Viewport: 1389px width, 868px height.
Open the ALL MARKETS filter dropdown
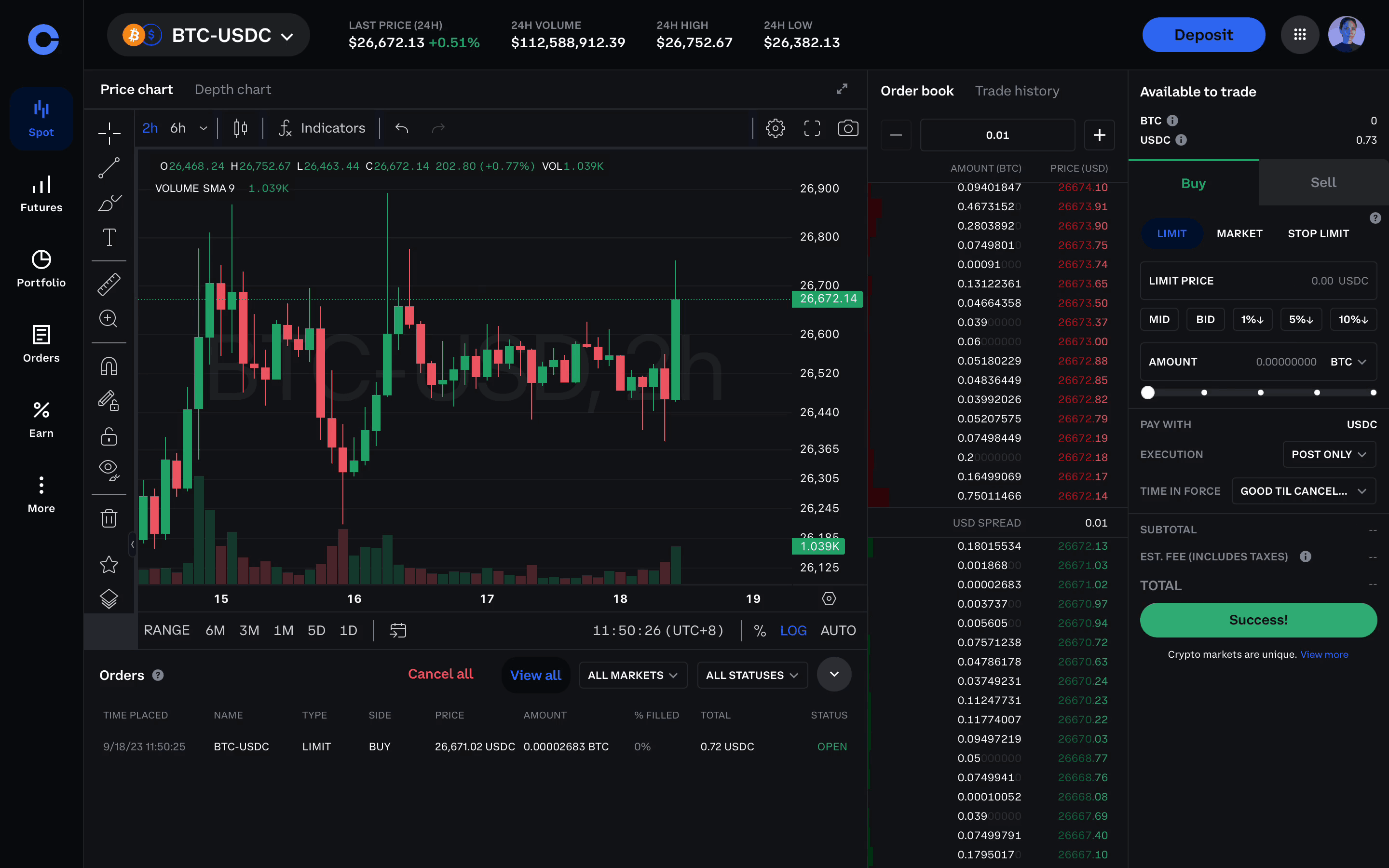pyautogui.click(x=632, y=675)
